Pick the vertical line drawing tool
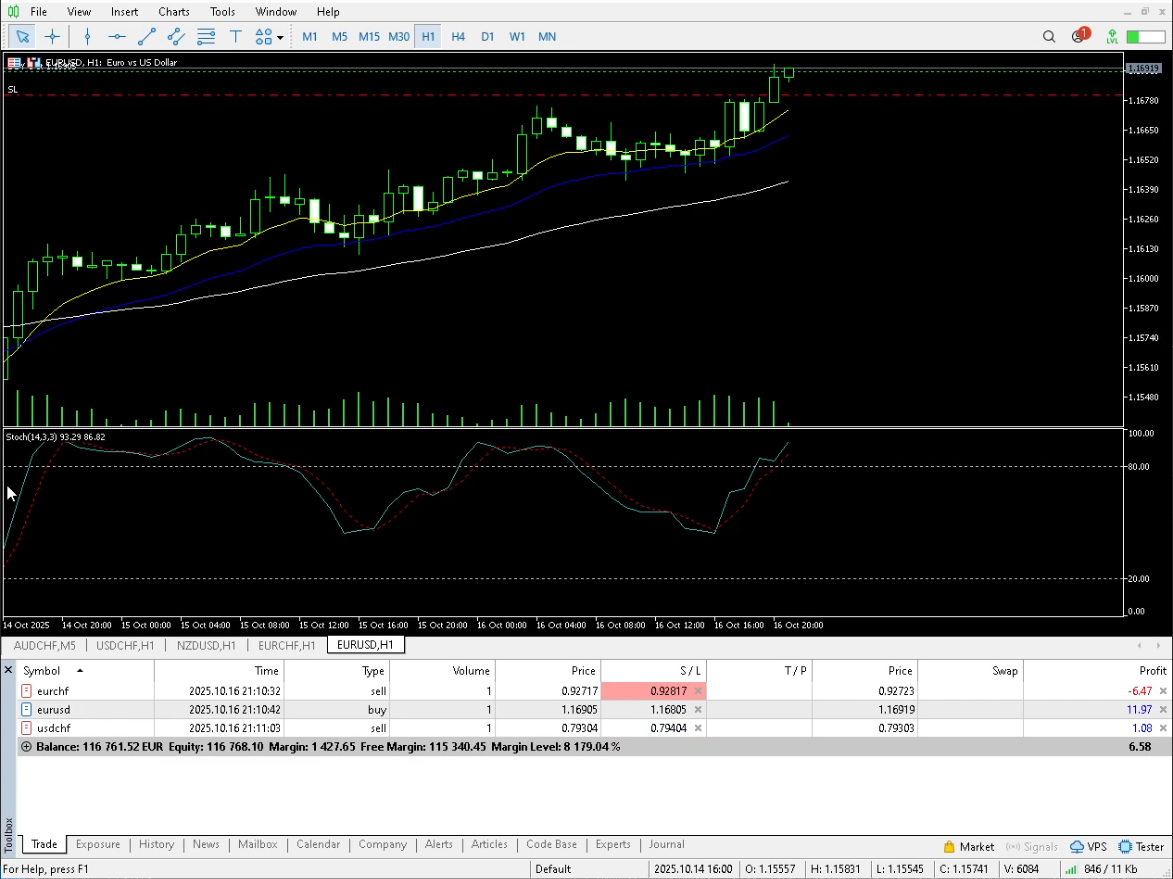This screenshot has height=879, width=1173. click(87, 37)
